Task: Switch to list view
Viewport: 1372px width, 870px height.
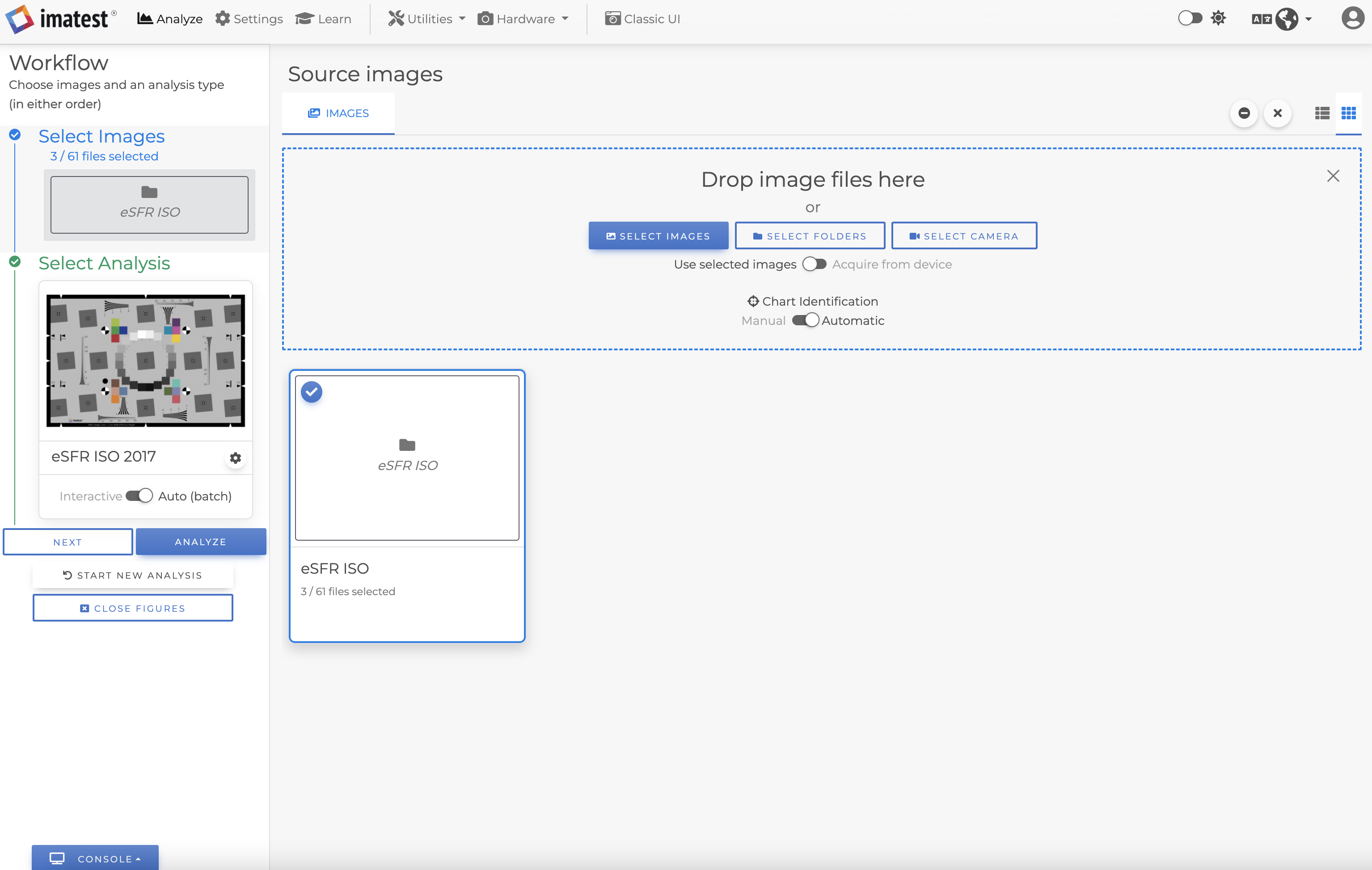Action: click(1322, 113)
